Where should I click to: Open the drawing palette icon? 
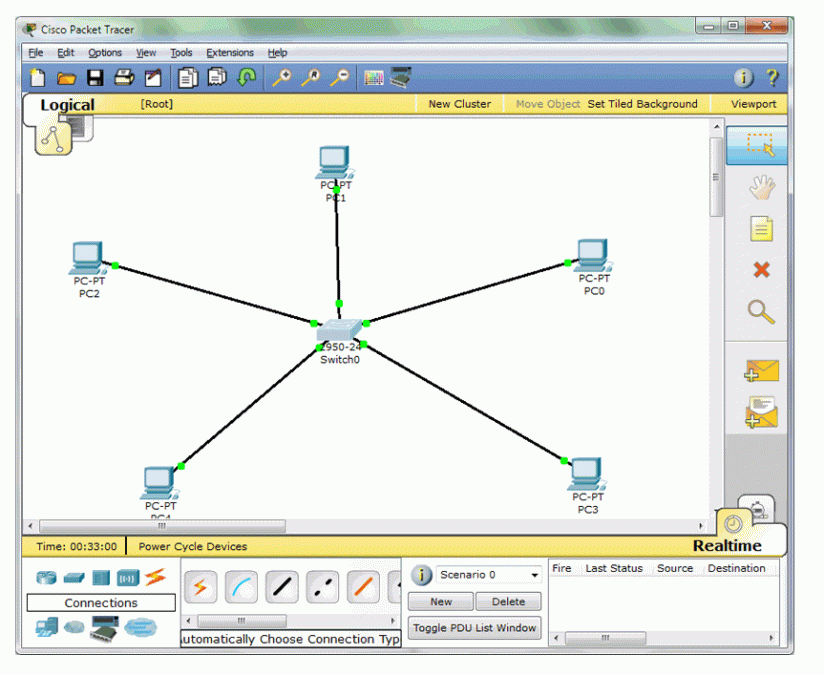374,78
